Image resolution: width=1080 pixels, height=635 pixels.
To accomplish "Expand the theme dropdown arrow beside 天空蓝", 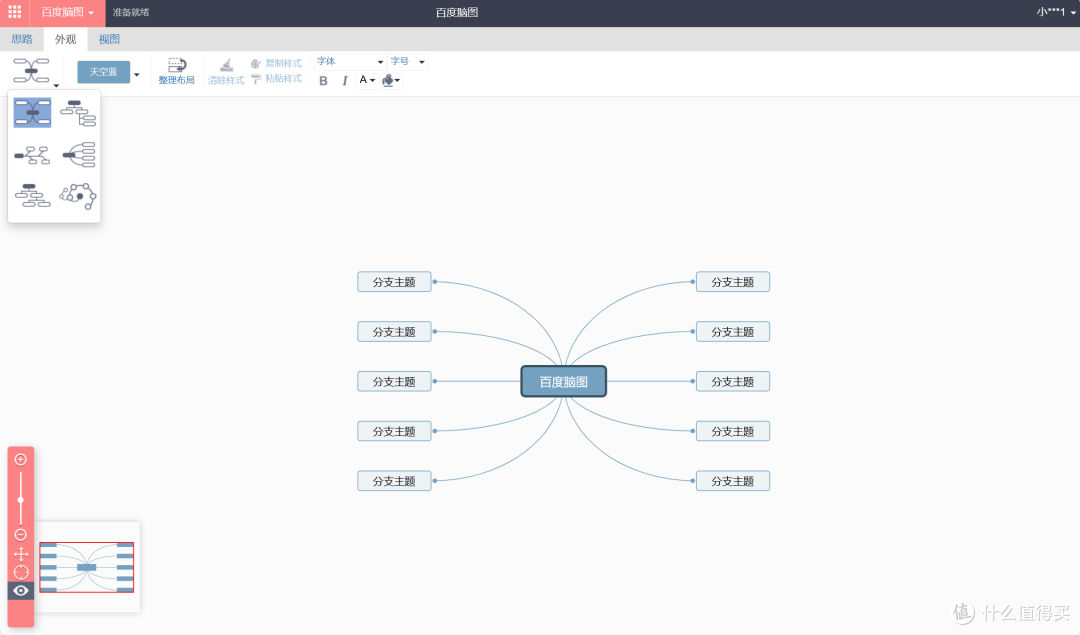I will [136, 74].
